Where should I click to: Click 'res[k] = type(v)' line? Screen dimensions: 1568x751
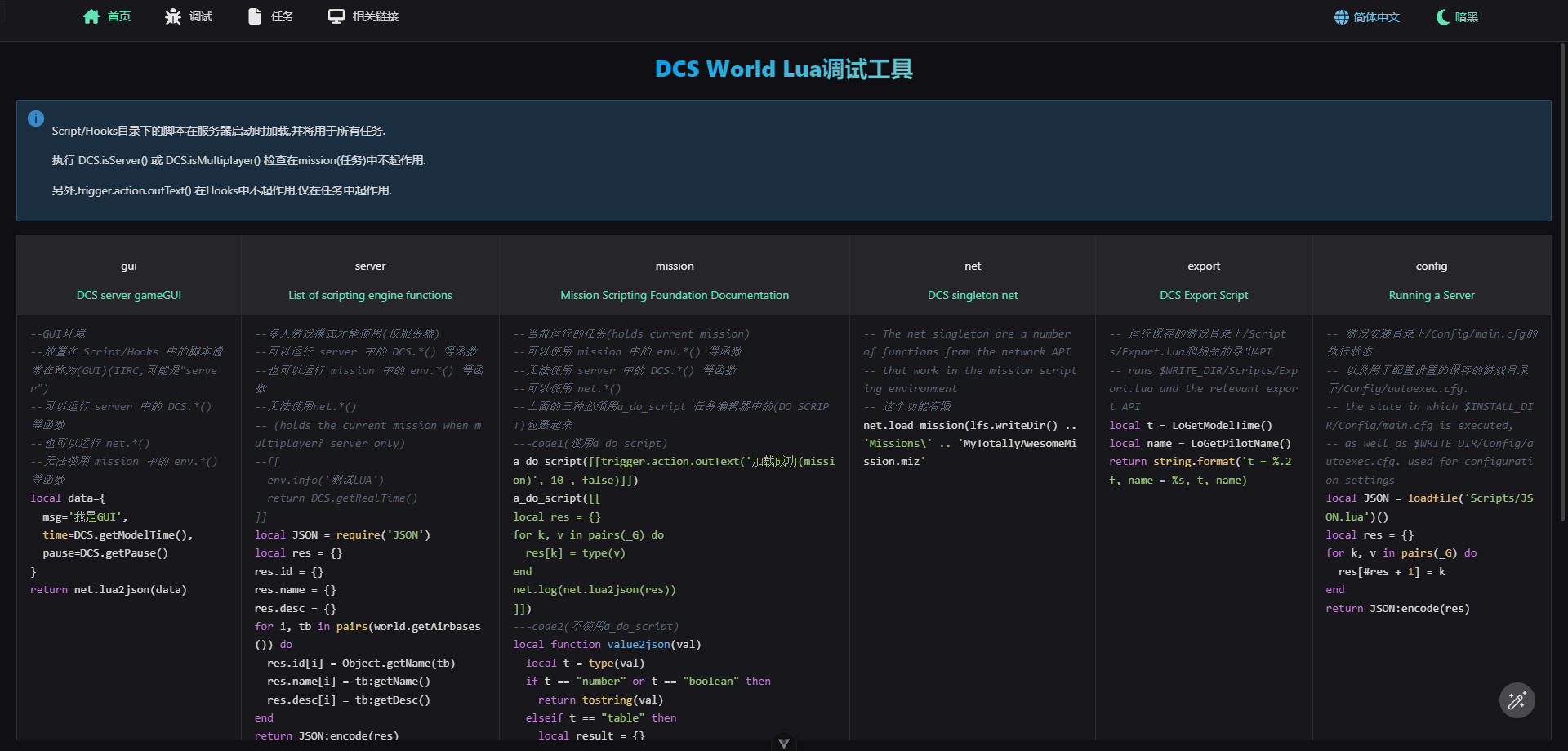click(x=575, y=553)
